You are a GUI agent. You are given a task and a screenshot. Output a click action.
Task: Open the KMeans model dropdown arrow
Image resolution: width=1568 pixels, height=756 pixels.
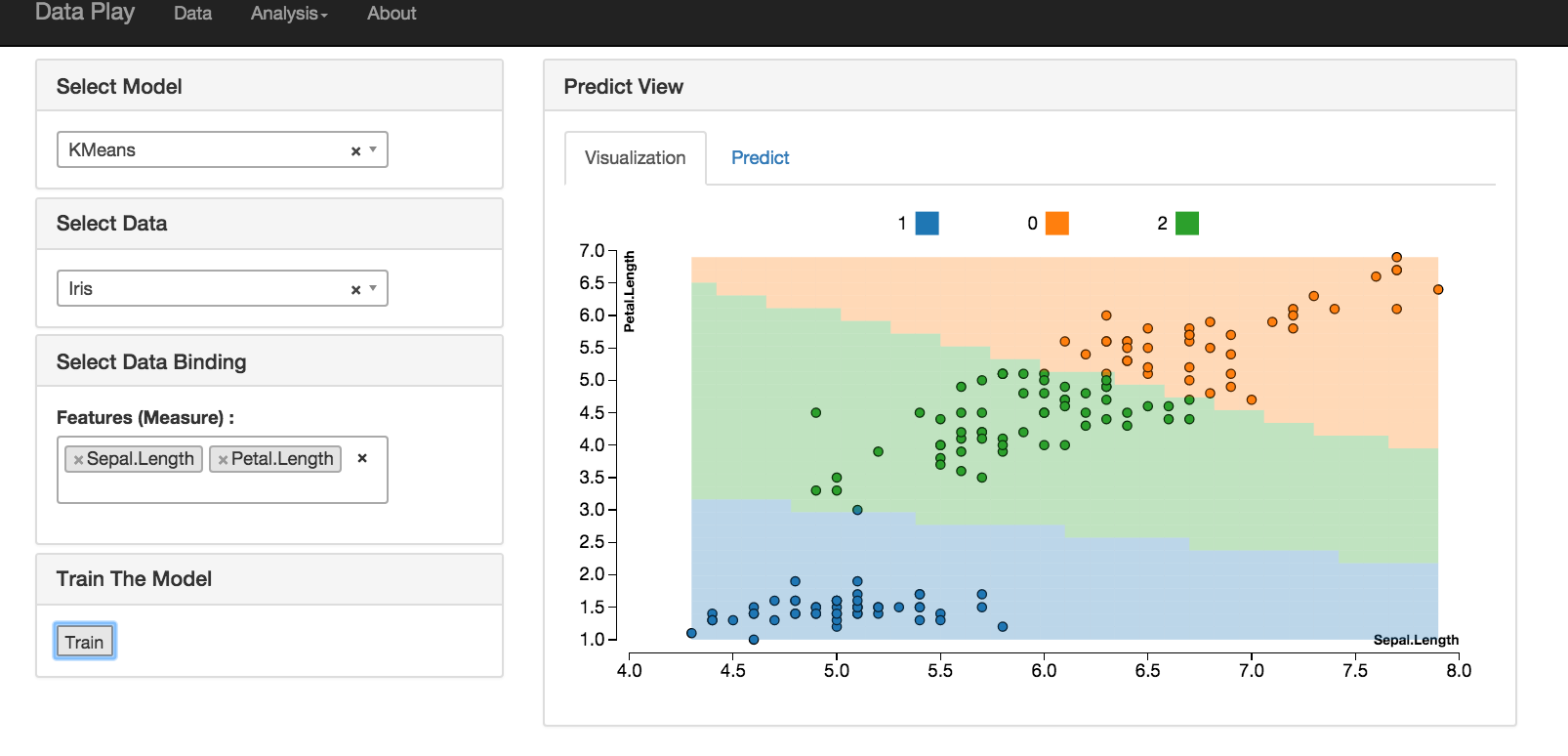373,149
